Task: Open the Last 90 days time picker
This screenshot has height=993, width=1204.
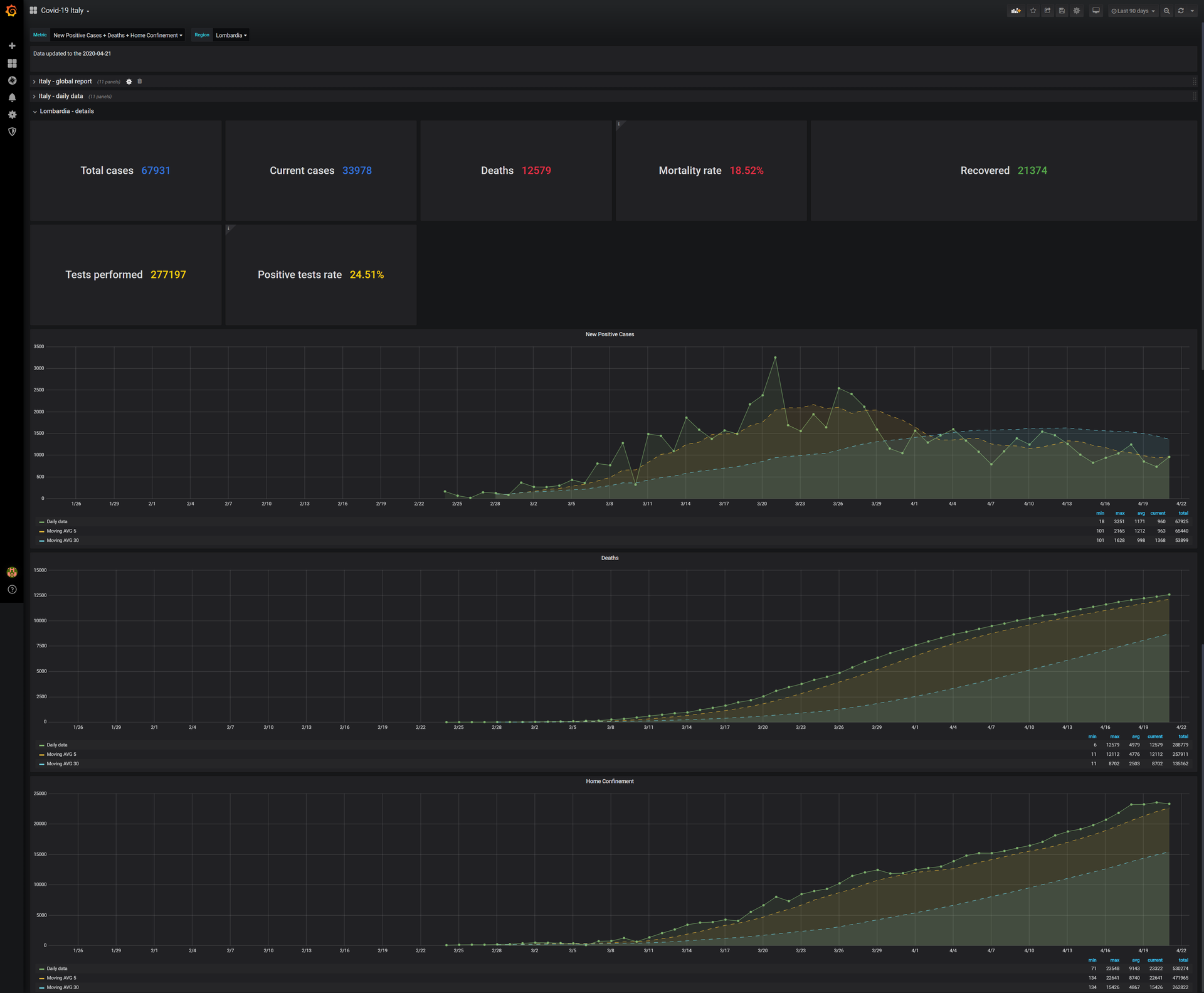Action: (1133, 11)
